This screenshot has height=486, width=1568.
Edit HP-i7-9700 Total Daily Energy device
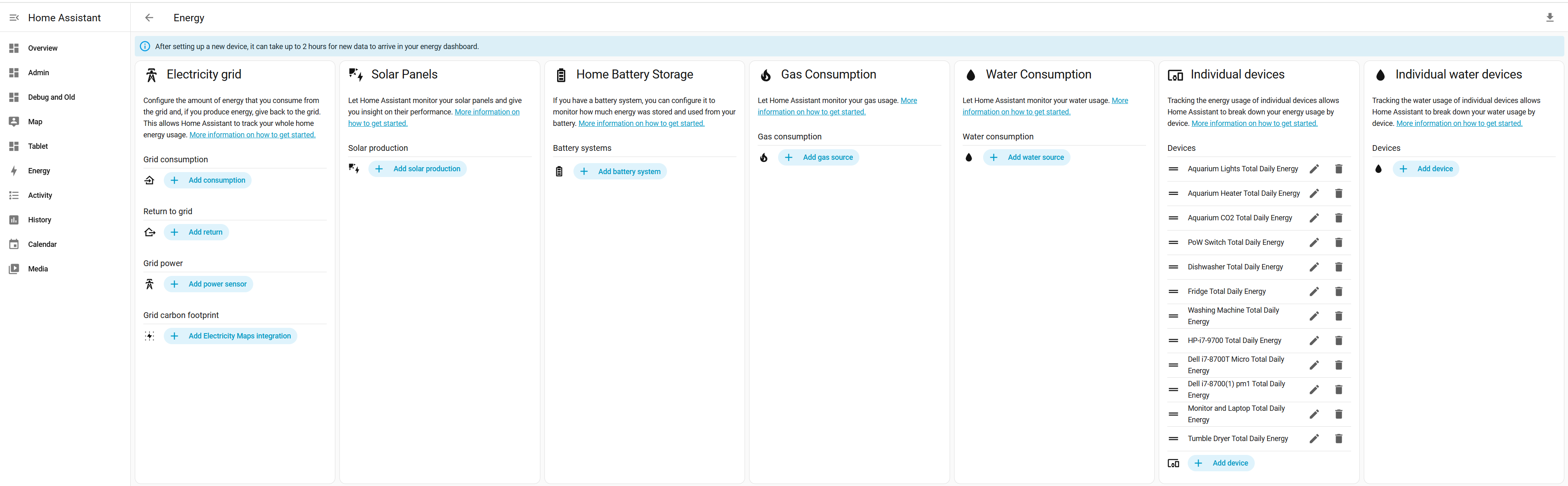(1314, 340)
